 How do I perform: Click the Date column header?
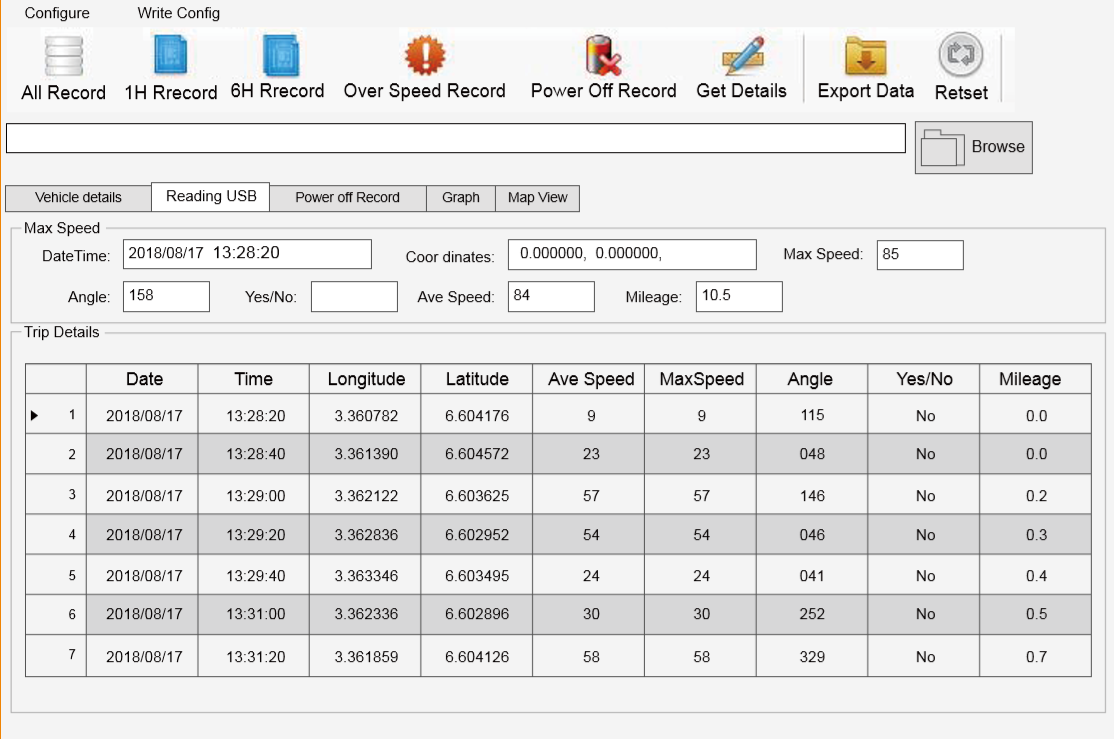click(x=142, y=379)
